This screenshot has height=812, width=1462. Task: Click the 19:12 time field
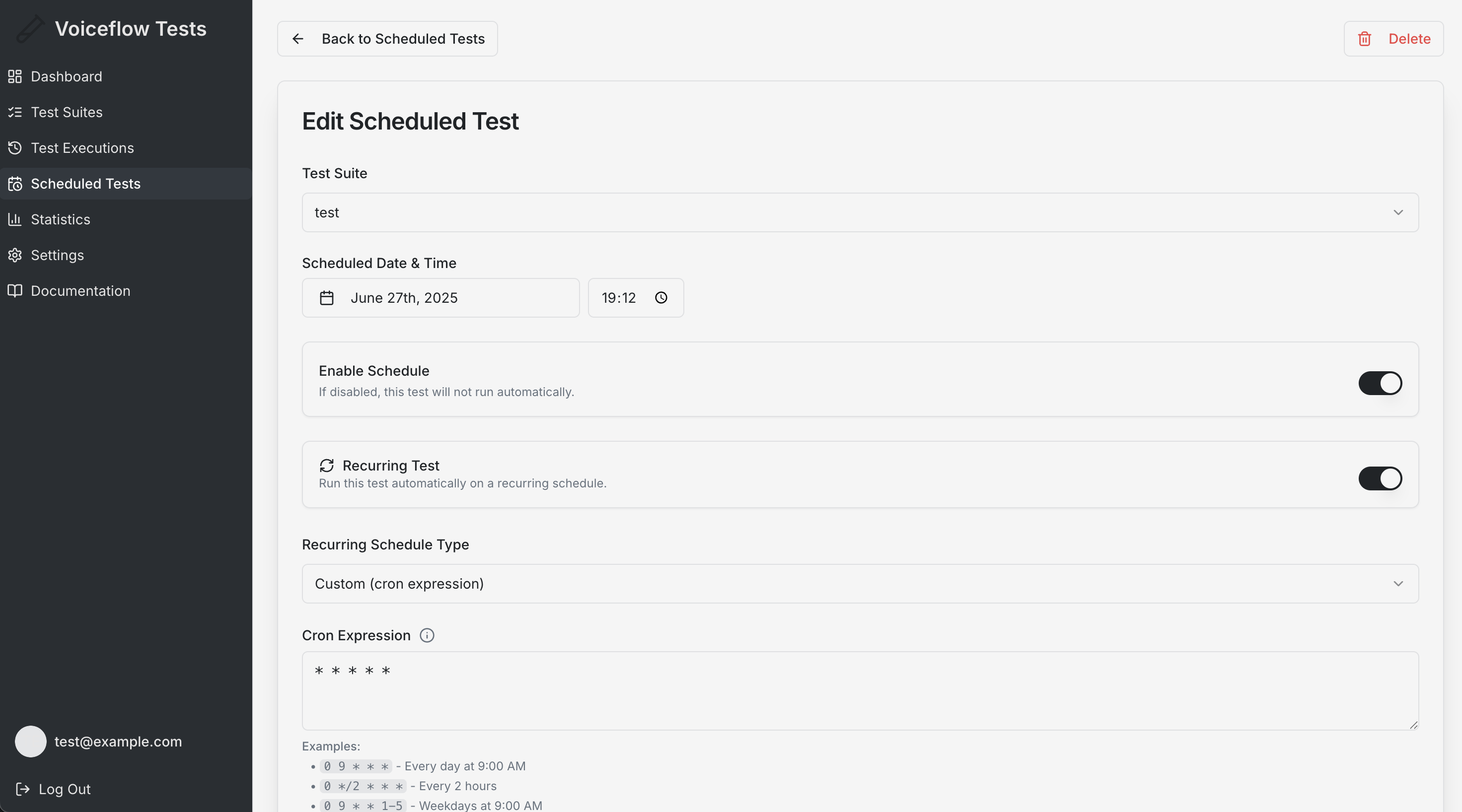pos(636,298)
